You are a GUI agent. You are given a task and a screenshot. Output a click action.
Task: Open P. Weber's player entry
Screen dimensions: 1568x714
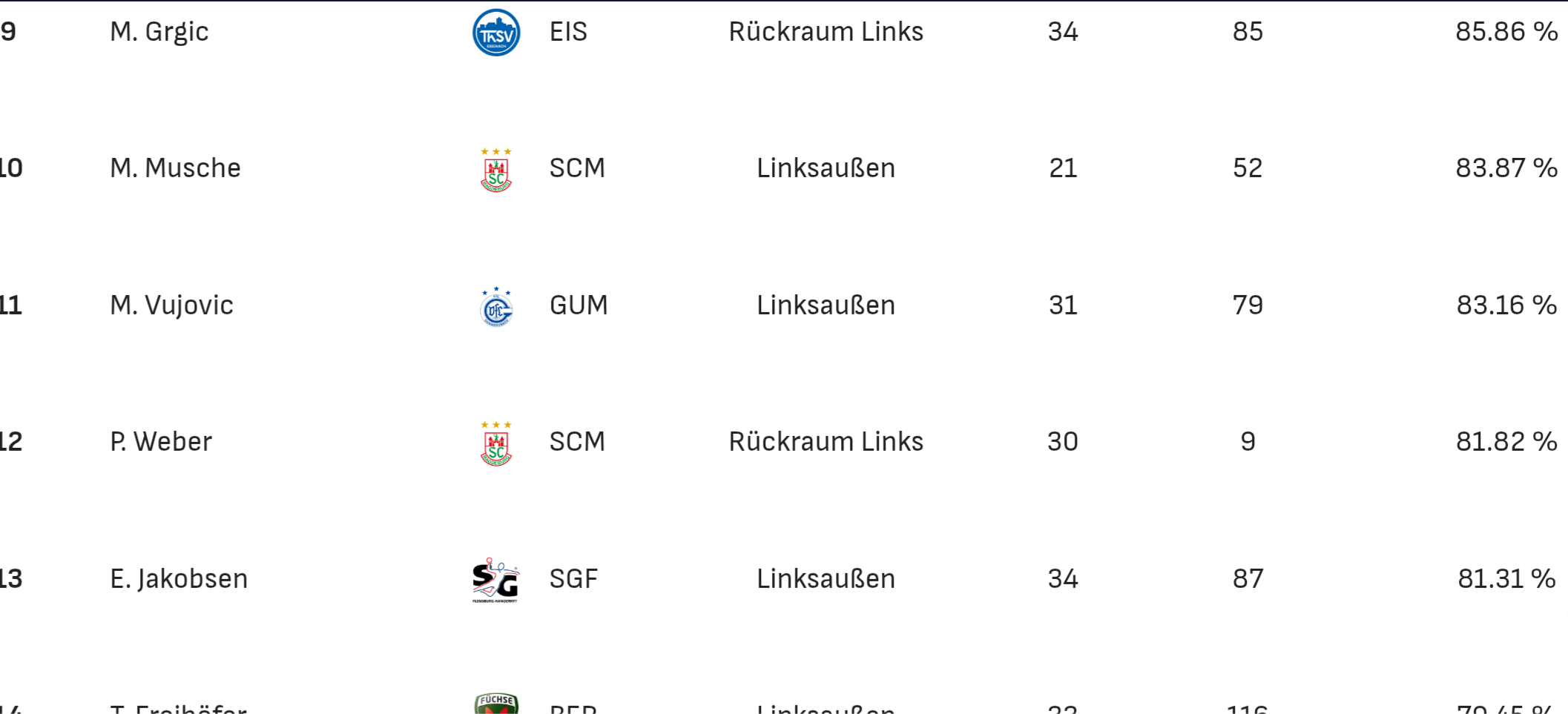click(161, 442)
